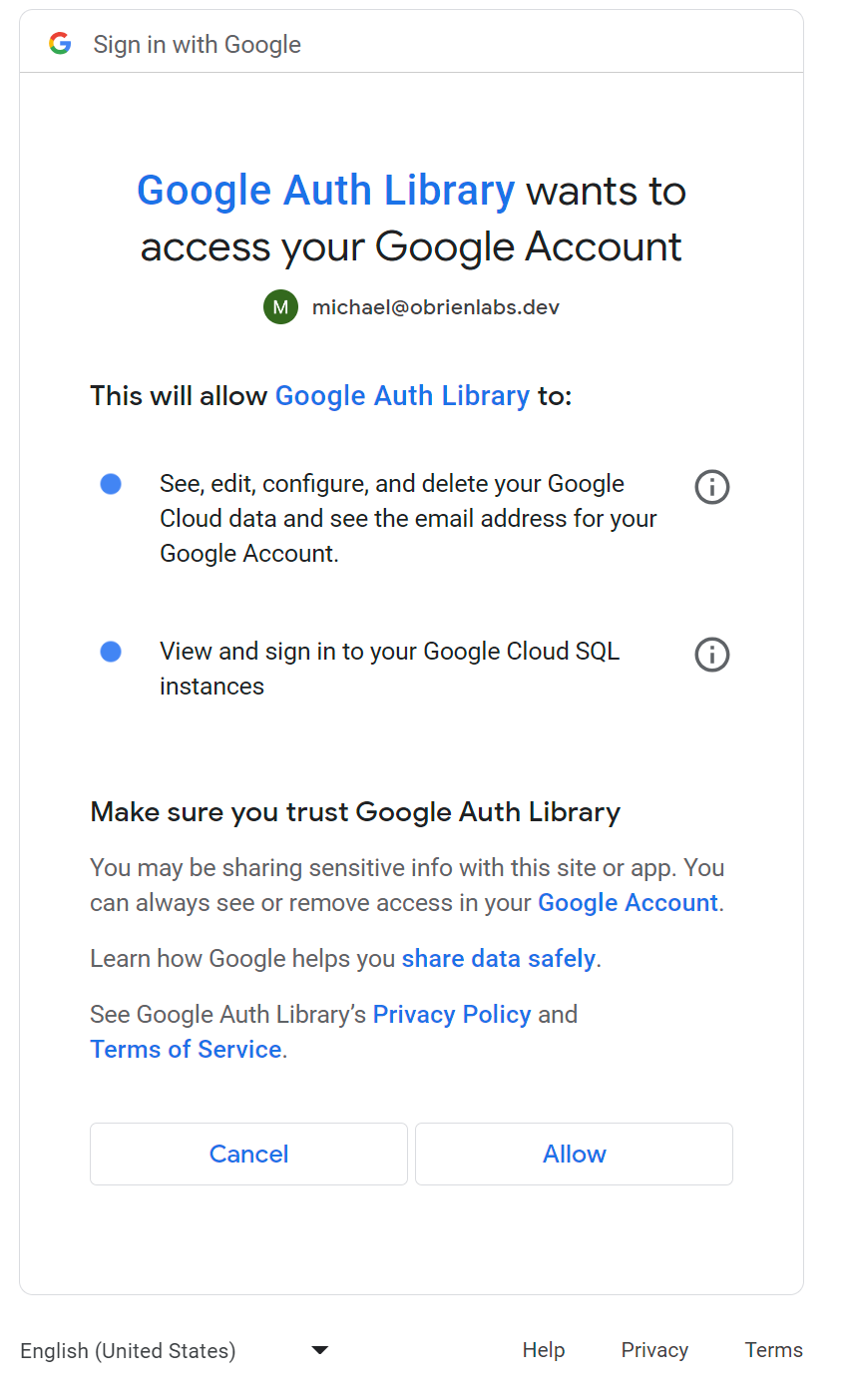Open the Google Account link
The height and width of the screenshot is (1400, 853).
[627, 902]
